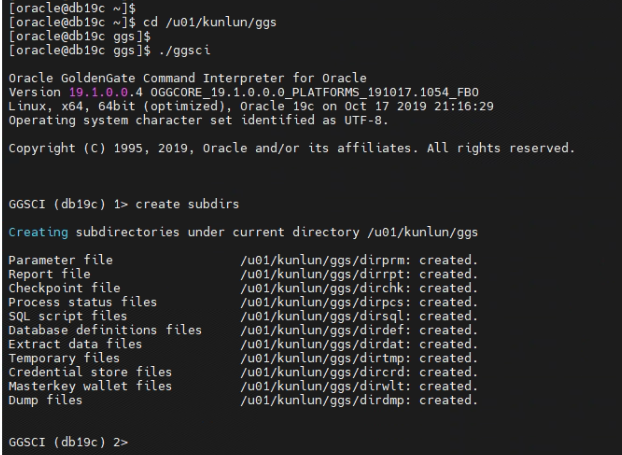The width and height of the screenshot is (622, 455).
Task: Click the 'GGSCI (db19c) 2>' prompt
Action: 68,442
